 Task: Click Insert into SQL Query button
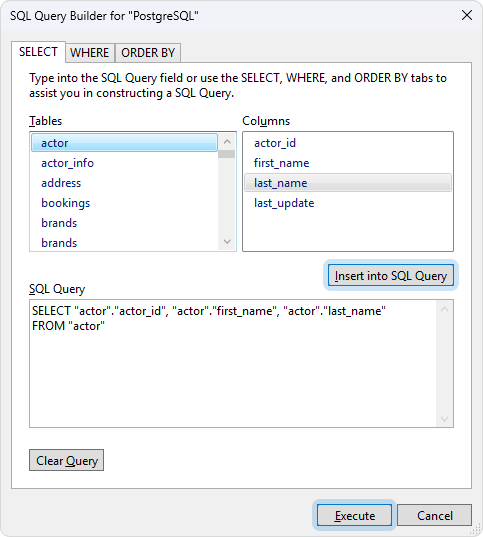(x=391, y=275)
